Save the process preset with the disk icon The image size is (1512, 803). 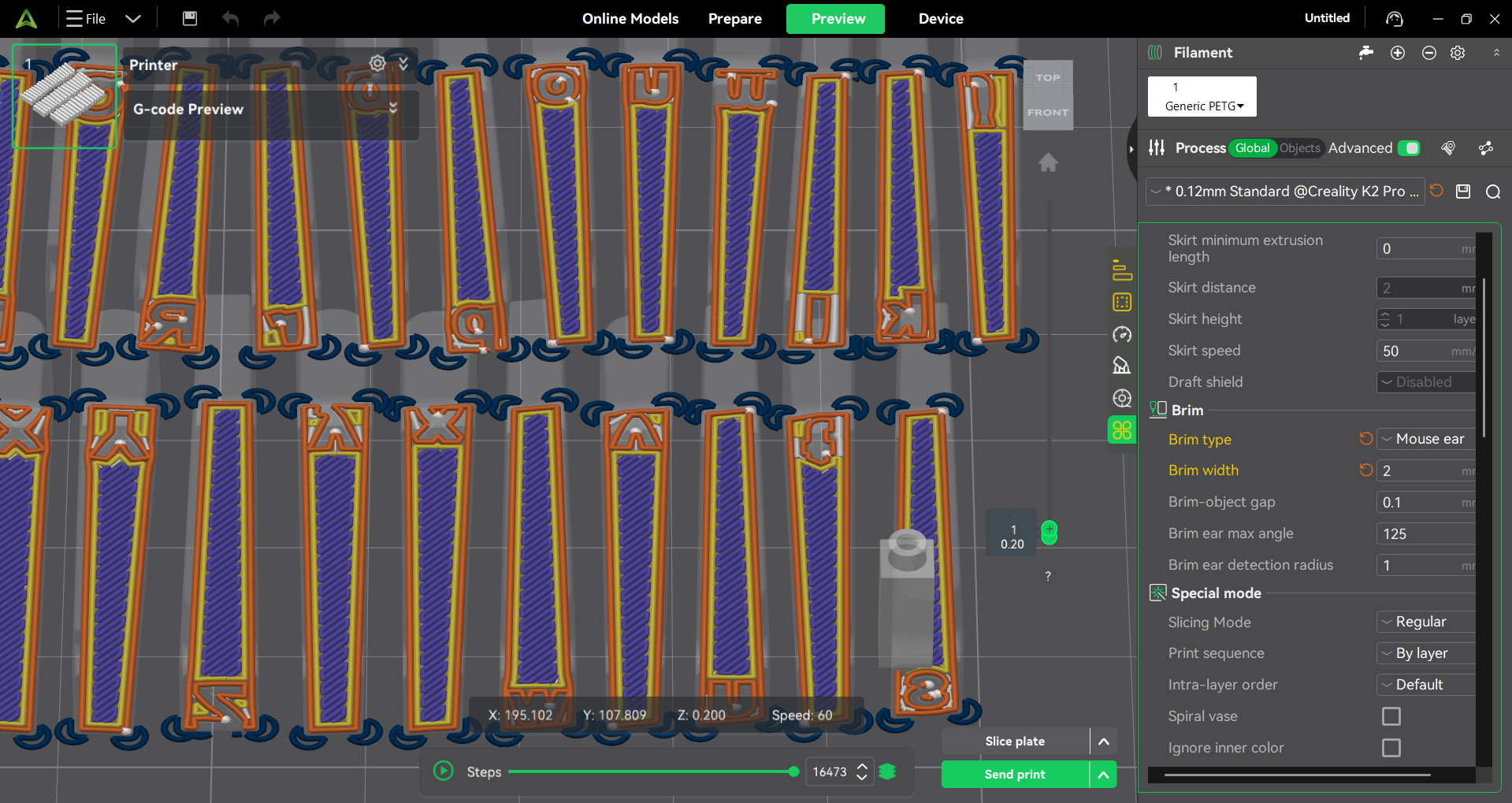click(1463, 191)
